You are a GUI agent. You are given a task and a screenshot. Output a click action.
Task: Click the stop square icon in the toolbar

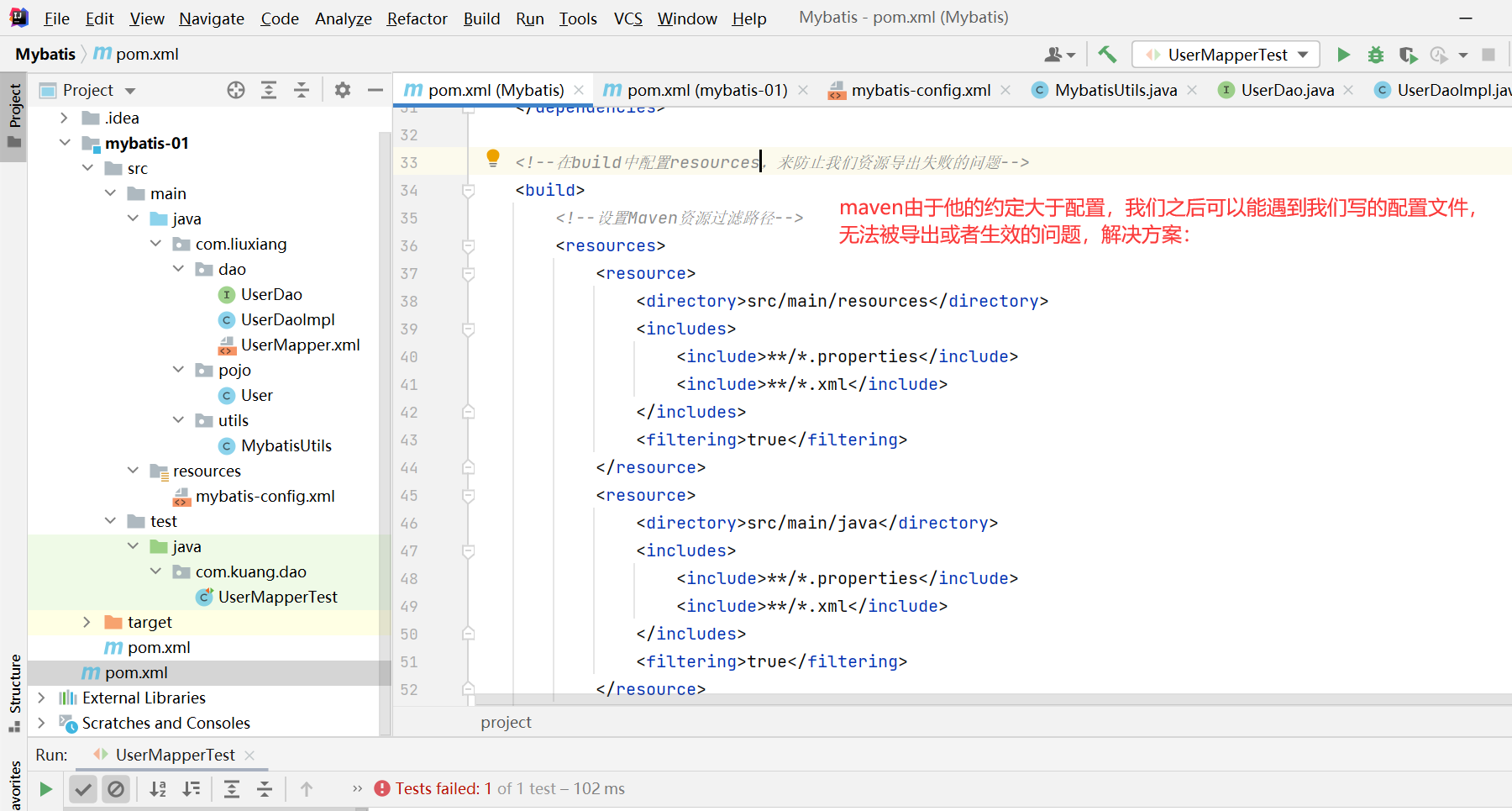coord(1488,55)
